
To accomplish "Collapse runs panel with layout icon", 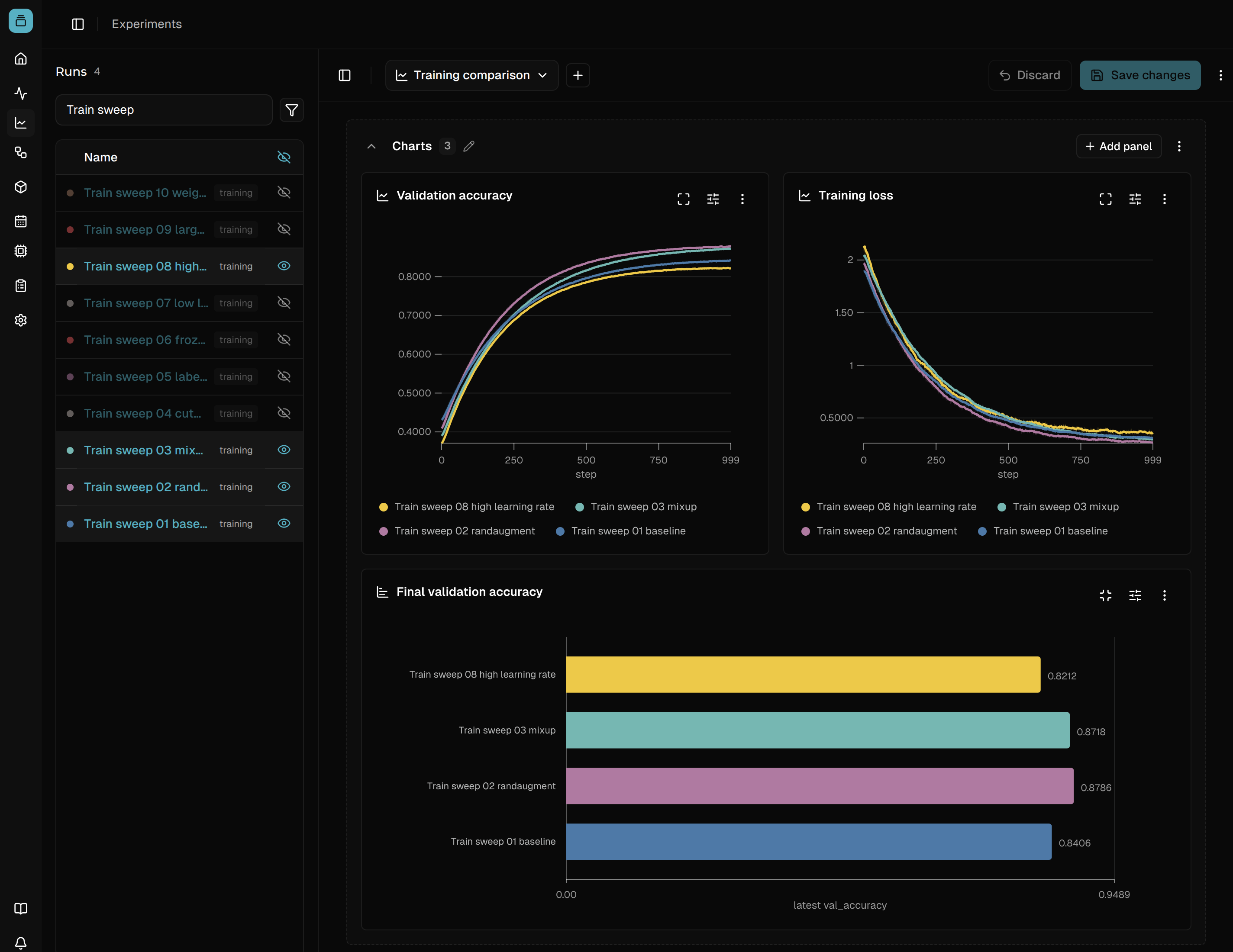I will click(344, 75).
